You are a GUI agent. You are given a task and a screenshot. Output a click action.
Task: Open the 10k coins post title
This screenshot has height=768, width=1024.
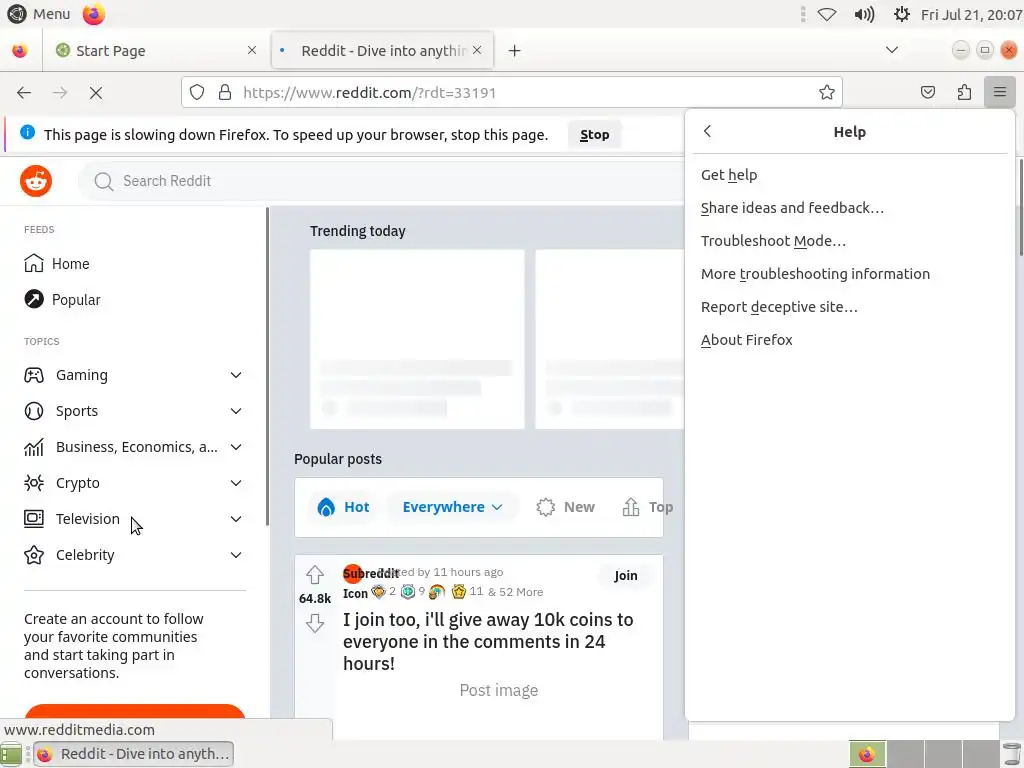click(488, 641)
